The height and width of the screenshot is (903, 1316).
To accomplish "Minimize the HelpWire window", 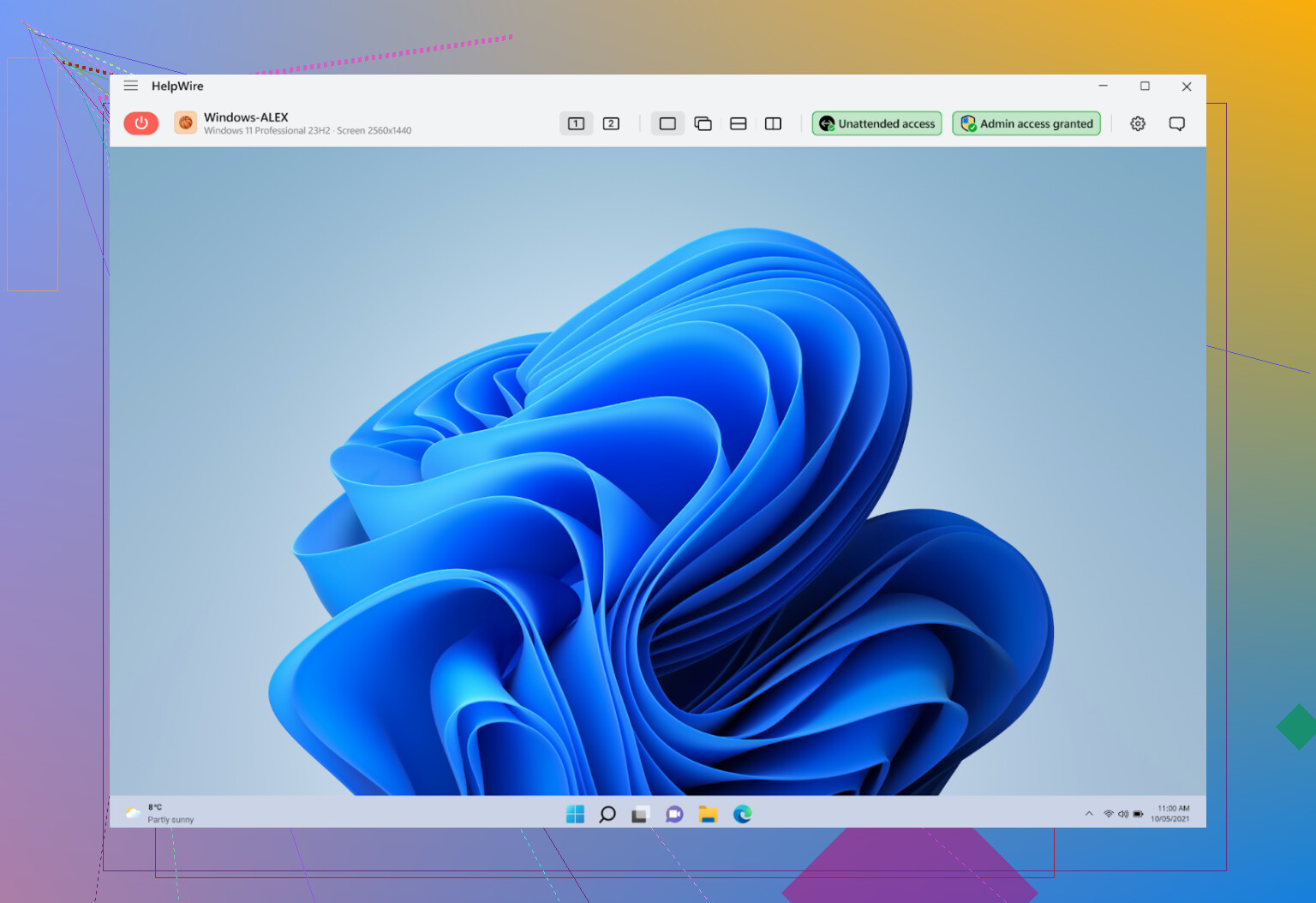I will 1104,86.
